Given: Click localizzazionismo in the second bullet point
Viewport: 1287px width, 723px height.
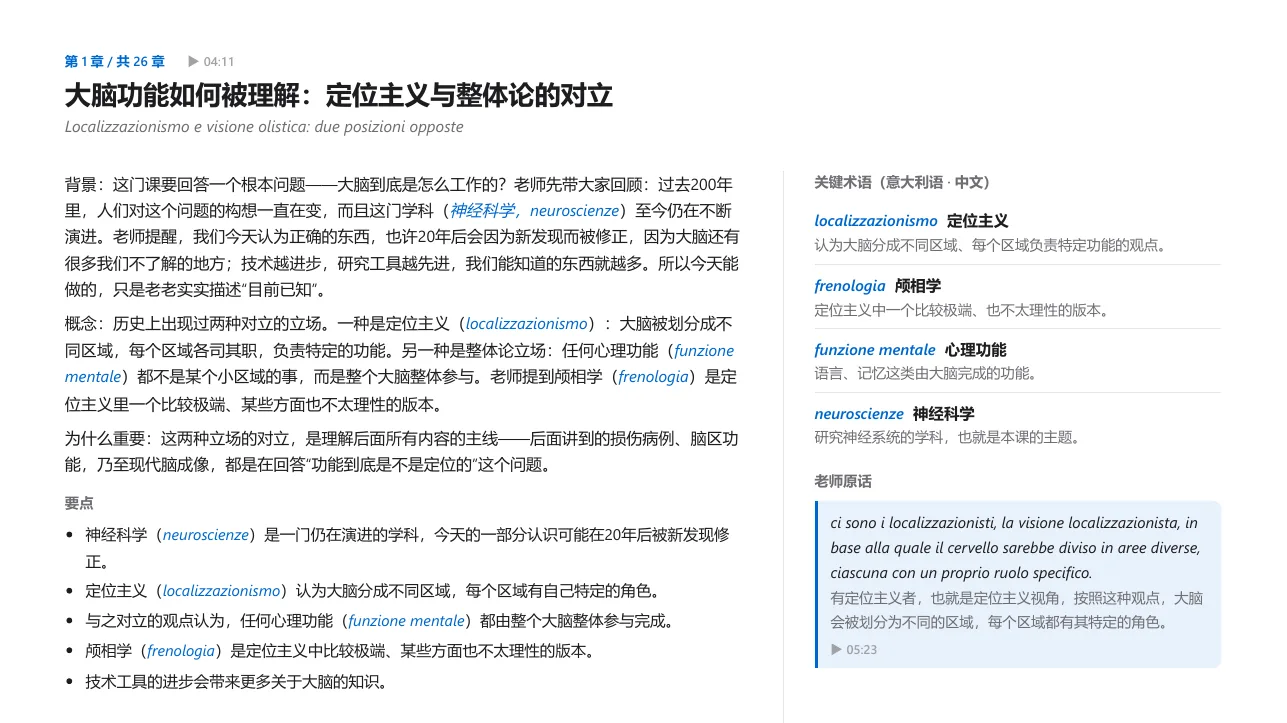Looking at the screenshot, I should pos(221,591).
